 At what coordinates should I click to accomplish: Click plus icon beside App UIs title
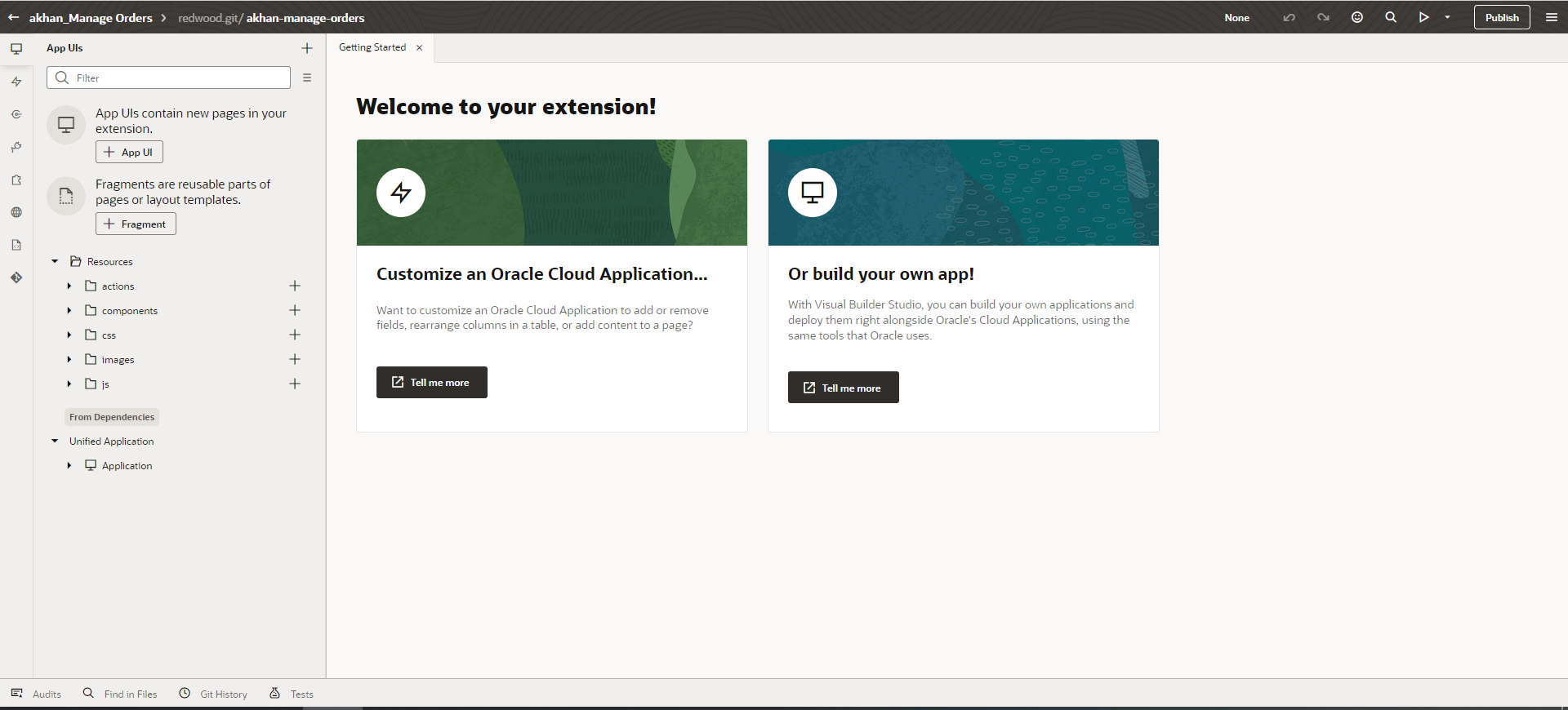307,48
